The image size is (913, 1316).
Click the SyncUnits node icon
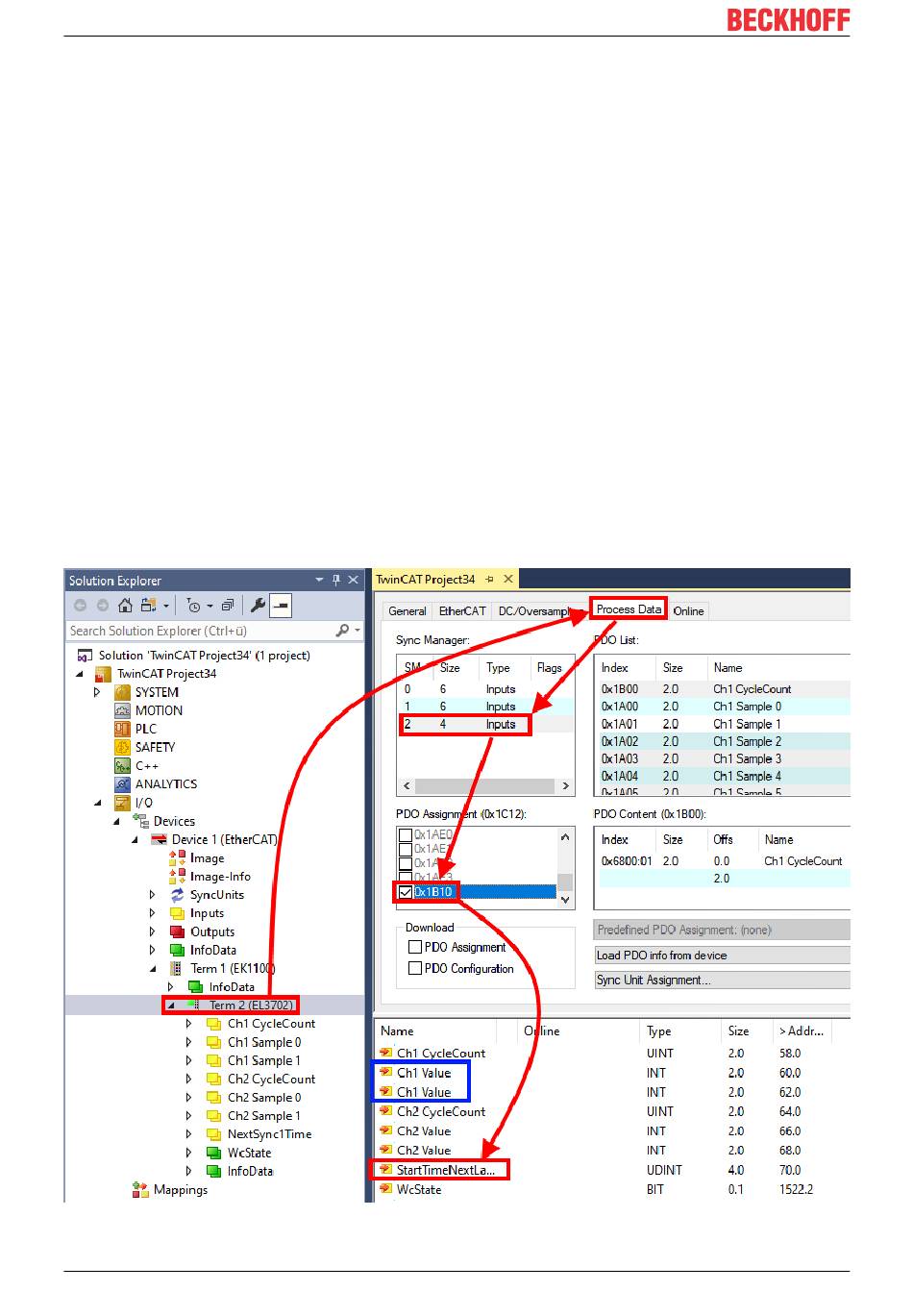177,895
